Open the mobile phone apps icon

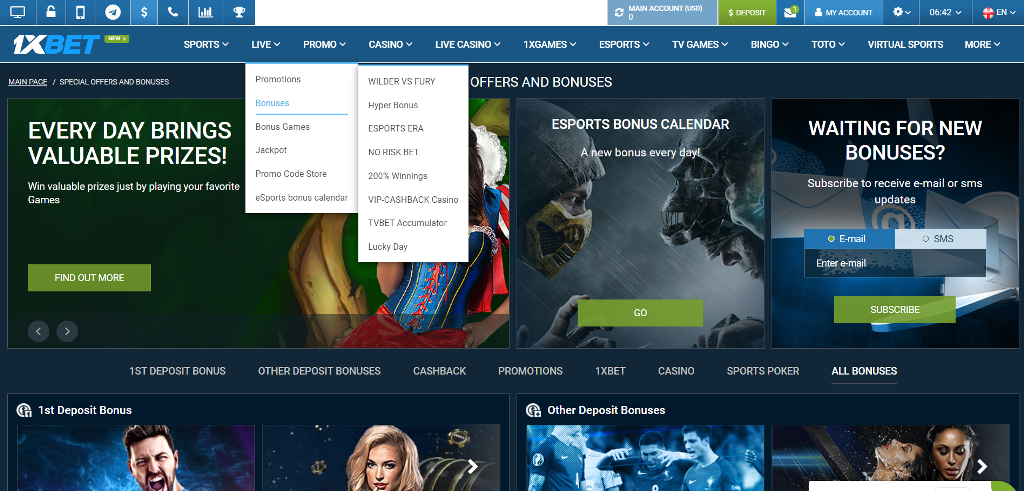[x=81, y=12]
